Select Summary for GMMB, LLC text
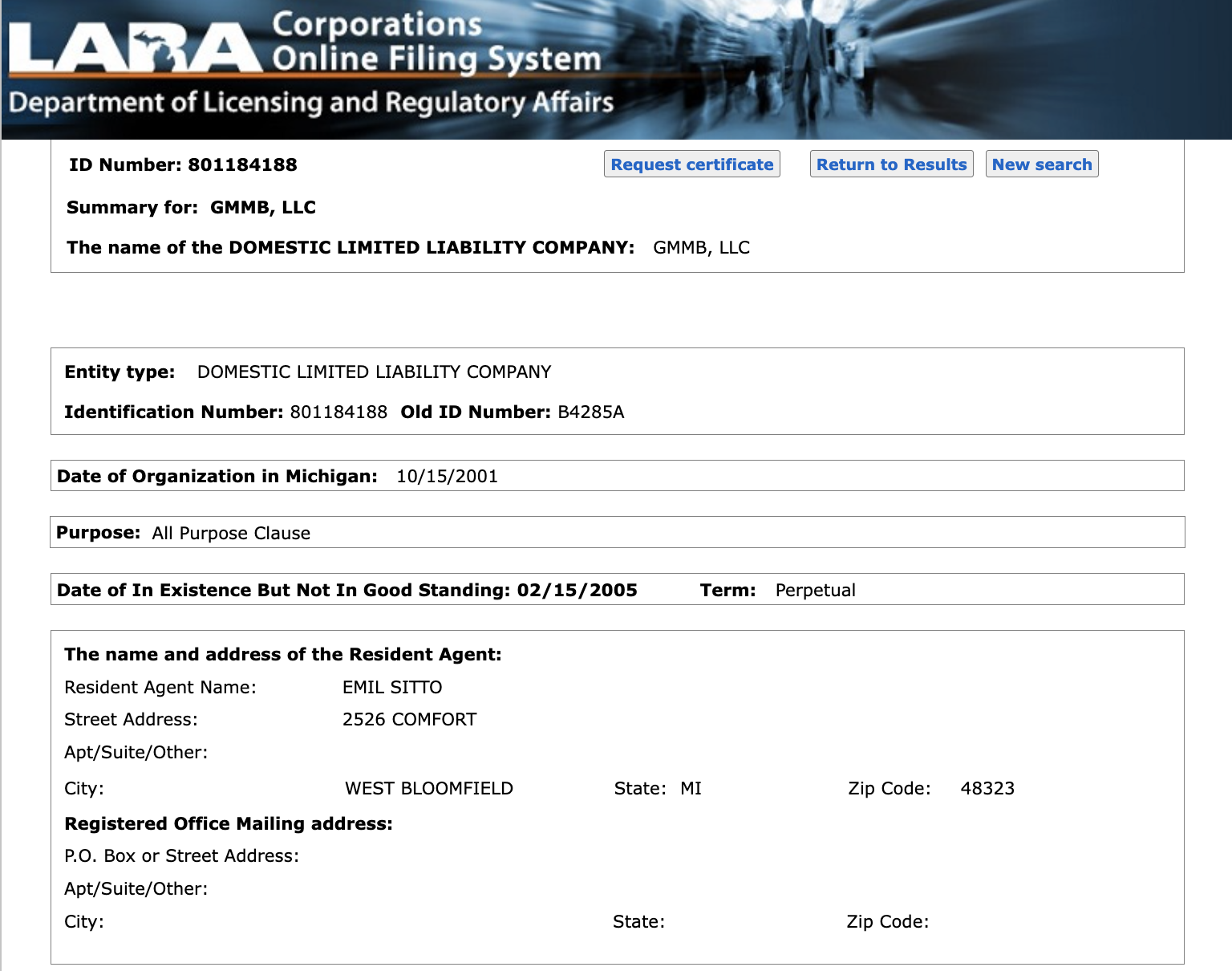Image resolution: width=1232 pixels, height=971 pixels. [191, 208]
